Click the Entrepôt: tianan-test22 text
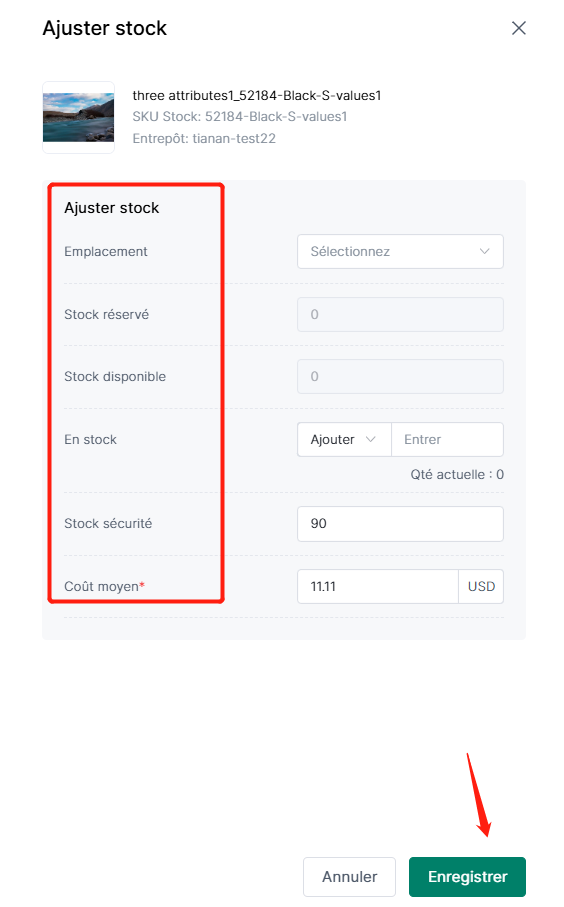 (204, 139)
